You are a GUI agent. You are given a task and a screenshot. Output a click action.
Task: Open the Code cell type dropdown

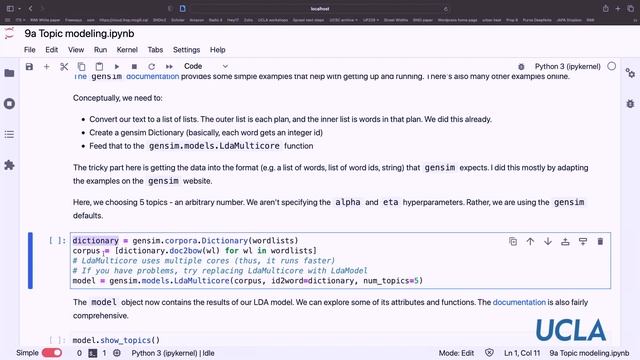(x=205, y=66)
